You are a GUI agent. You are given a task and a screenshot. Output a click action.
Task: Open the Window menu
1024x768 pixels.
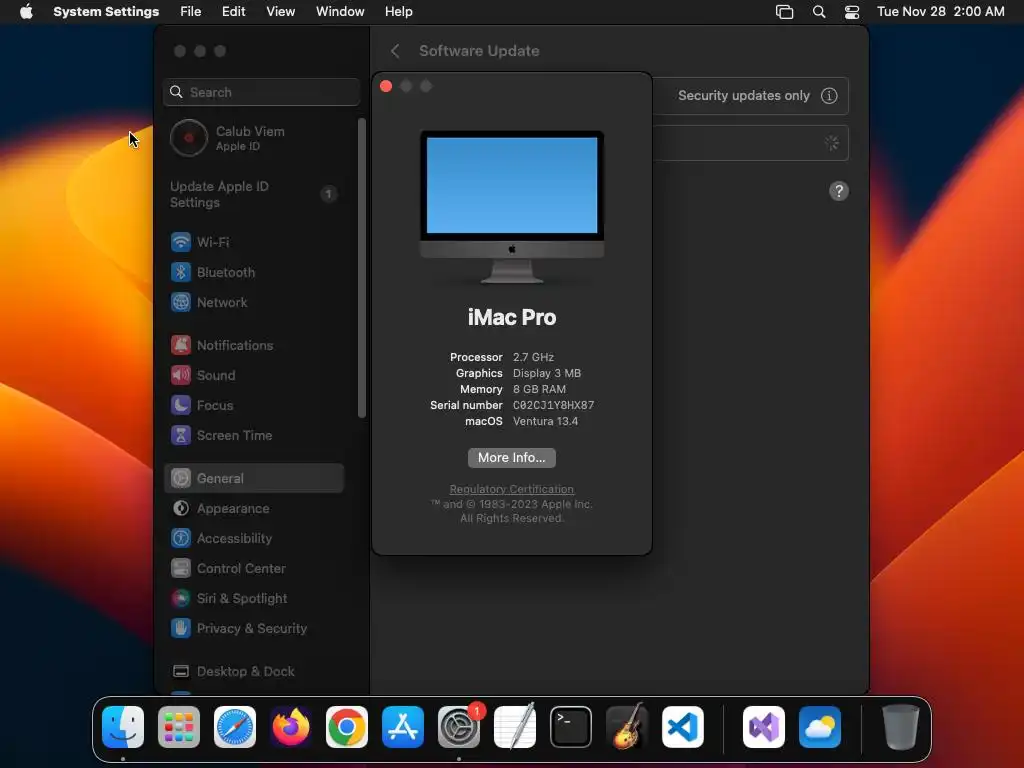(x=340, y=12)
